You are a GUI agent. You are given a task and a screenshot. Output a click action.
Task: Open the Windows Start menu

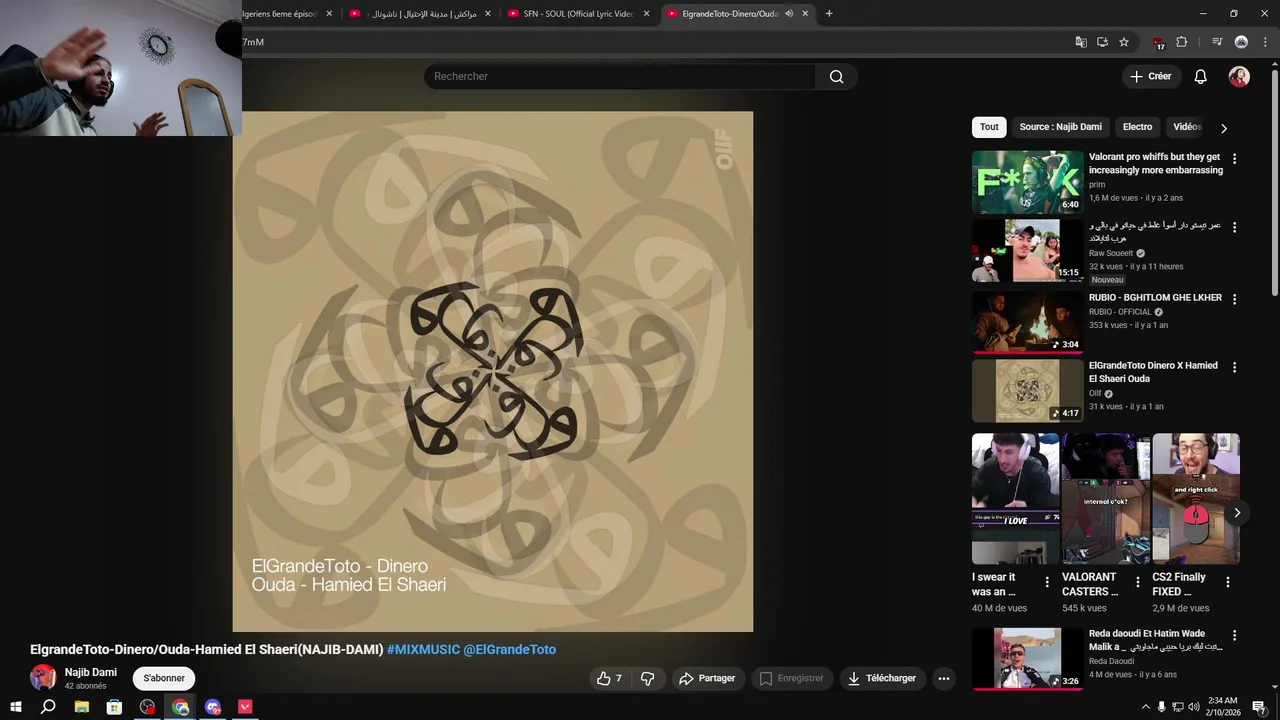pos(16,707)
